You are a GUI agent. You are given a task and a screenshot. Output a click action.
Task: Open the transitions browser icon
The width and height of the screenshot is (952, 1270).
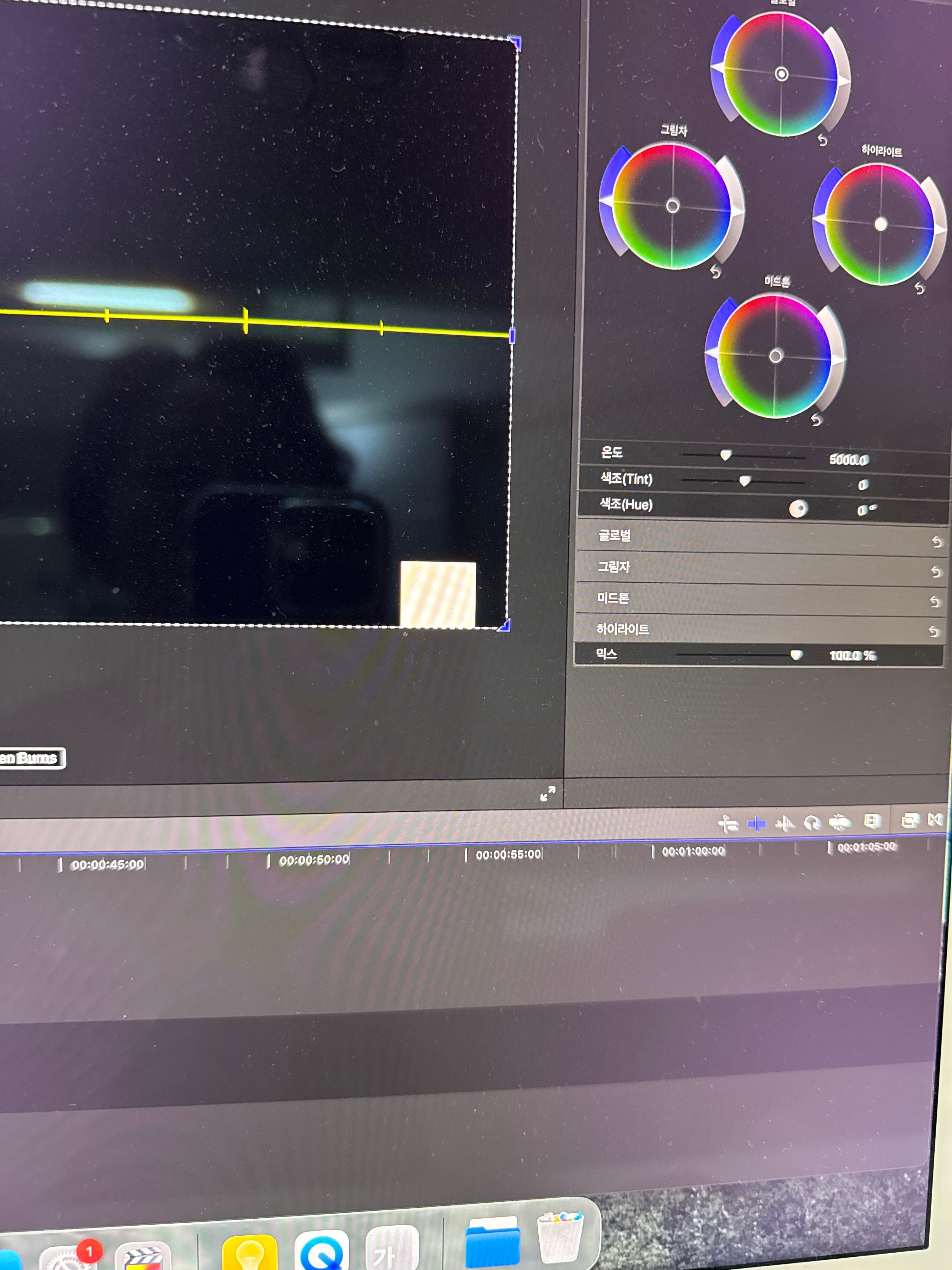[935, 819]
